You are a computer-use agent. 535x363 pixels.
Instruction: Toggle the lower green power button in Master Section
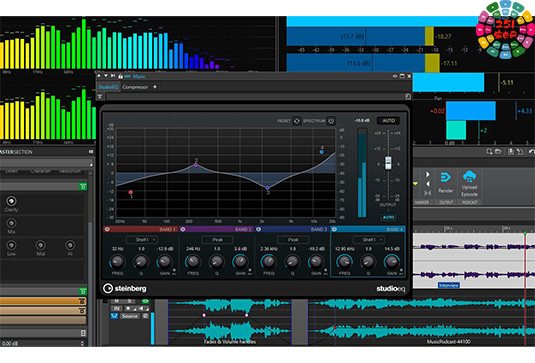(x=83, y=291)
